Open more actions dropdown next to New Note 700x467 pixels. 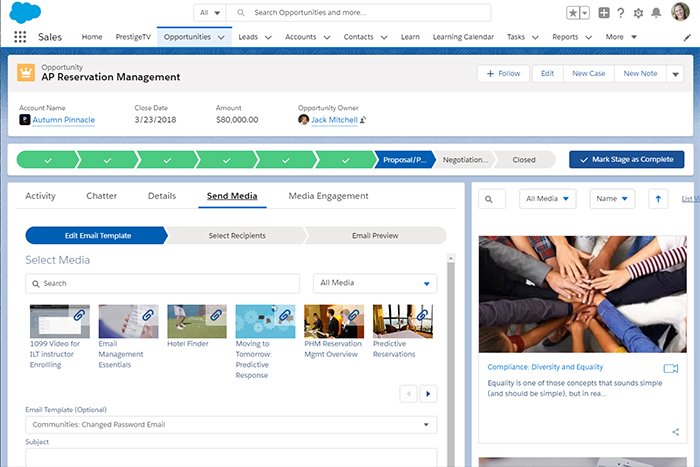coord(675,73)
